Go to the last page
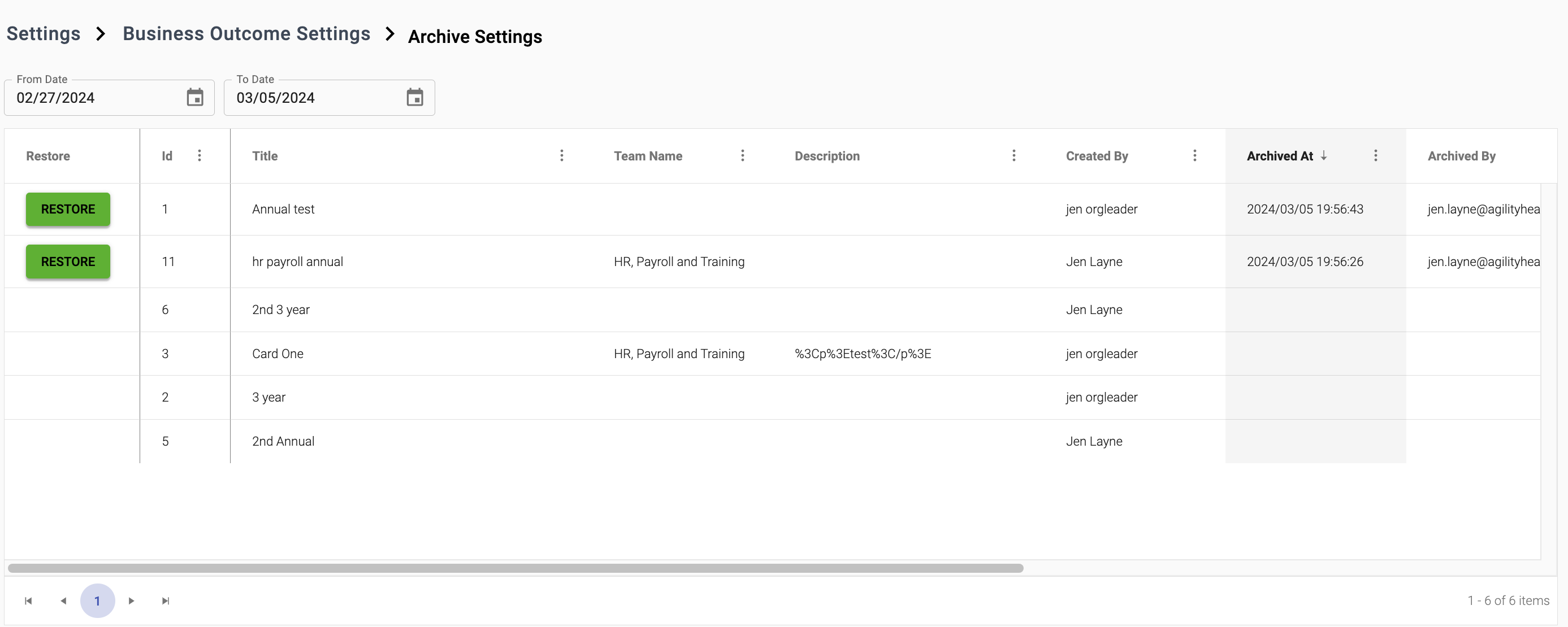This screenshot has width=1568, height=627. tap(166, 601)
